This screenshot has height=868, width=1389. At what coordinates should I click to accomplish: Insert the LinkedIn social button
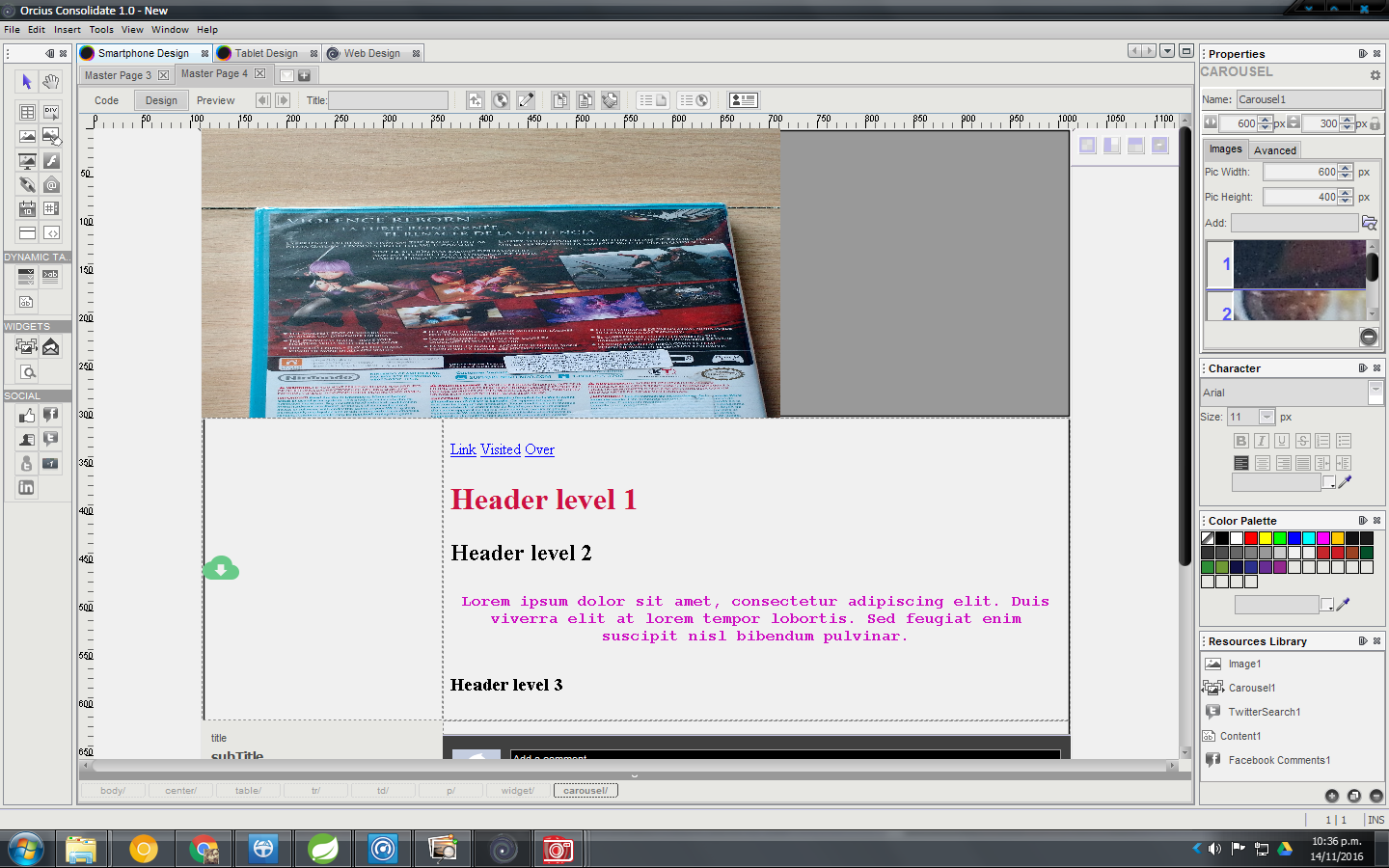click(x=27, y=488)
